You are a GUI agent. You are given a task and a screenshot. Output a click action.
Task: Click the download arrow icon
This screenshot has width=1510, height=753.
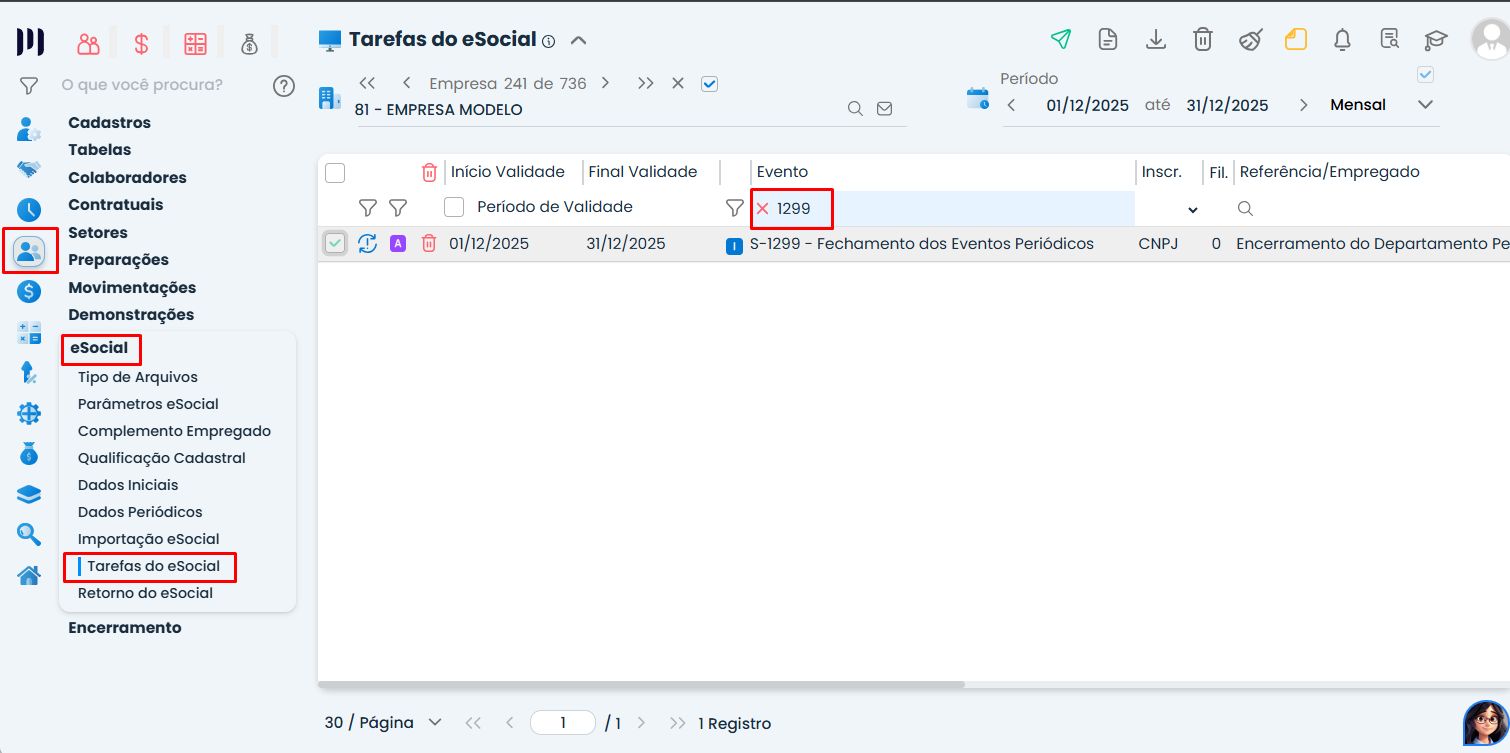(1156, 39)
